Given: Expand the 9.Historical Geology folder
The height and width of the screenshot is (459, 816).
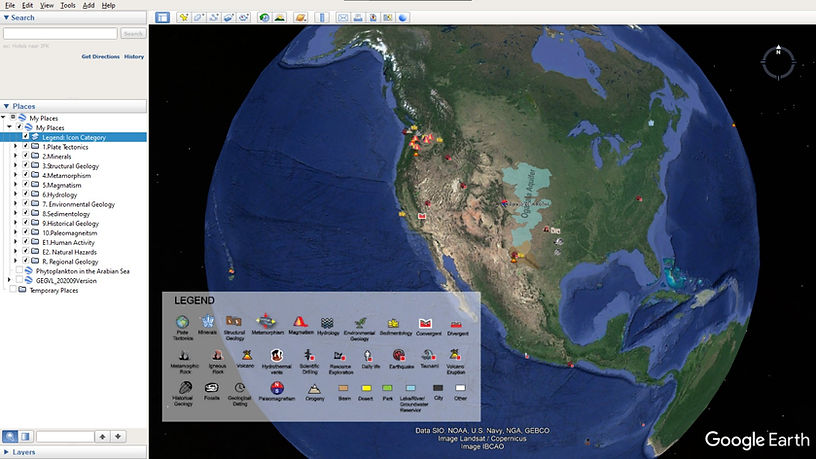Looking at the screenshot, I should click(x=16, y=223).
